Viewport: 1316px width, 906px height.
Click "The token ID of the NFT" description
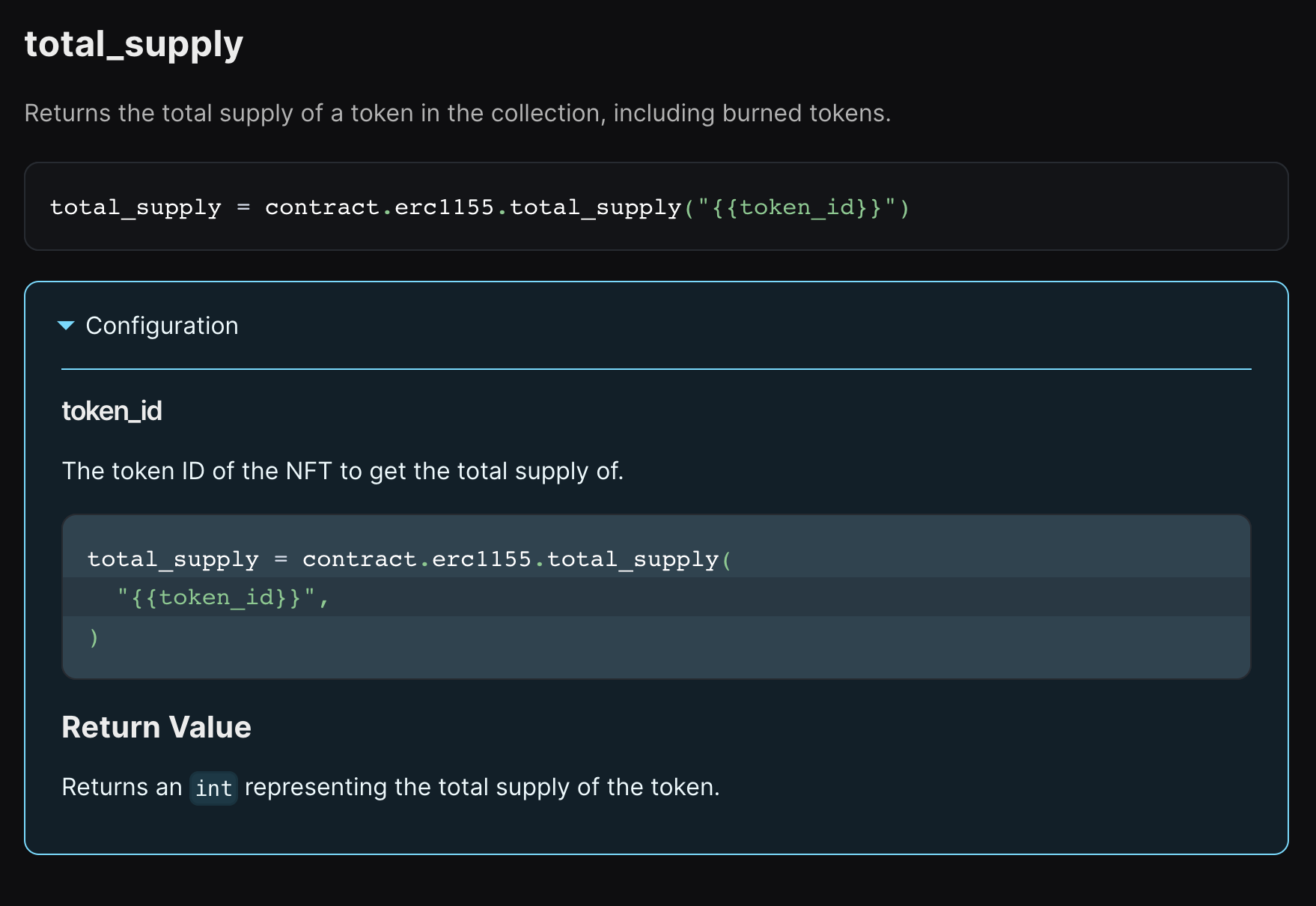point(342,471)
